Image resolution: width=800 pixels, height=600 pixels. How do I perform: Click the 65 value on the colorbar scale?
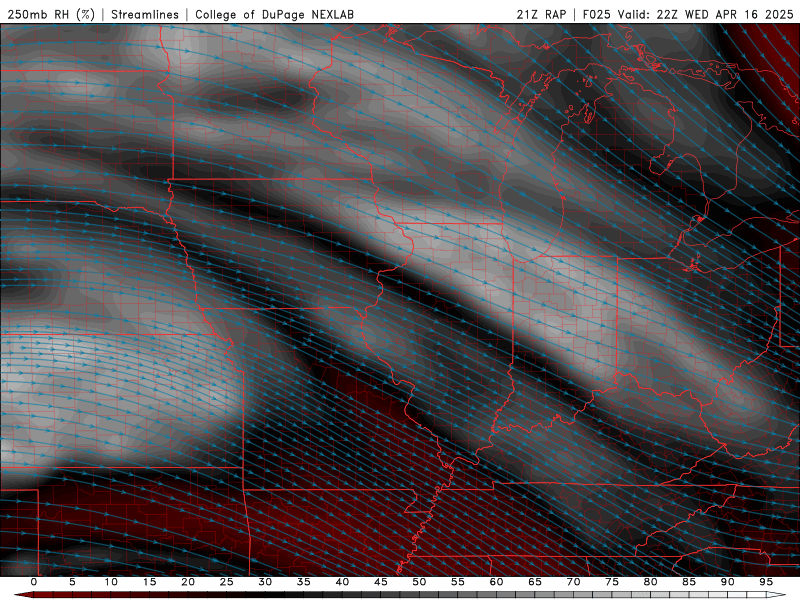click(x=535, y=582)
